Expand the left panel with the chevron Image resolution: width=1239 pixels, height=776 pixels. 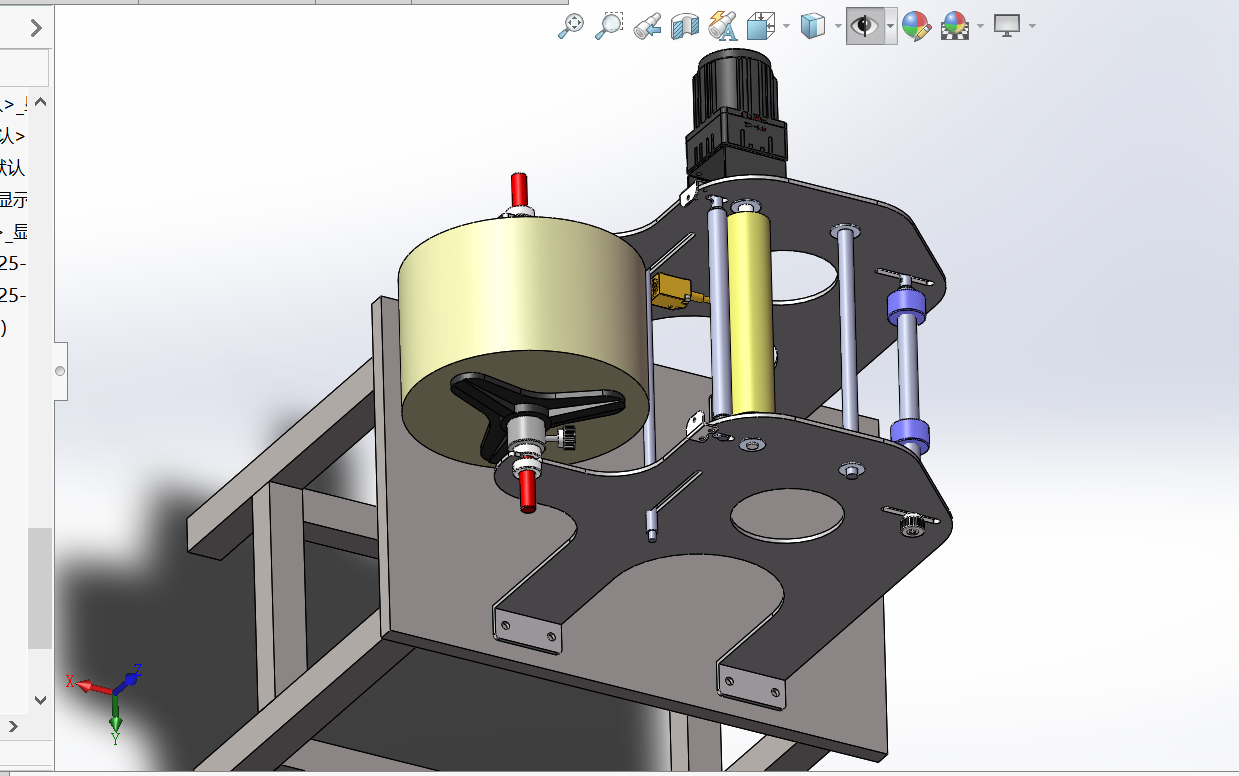point(36,28)
